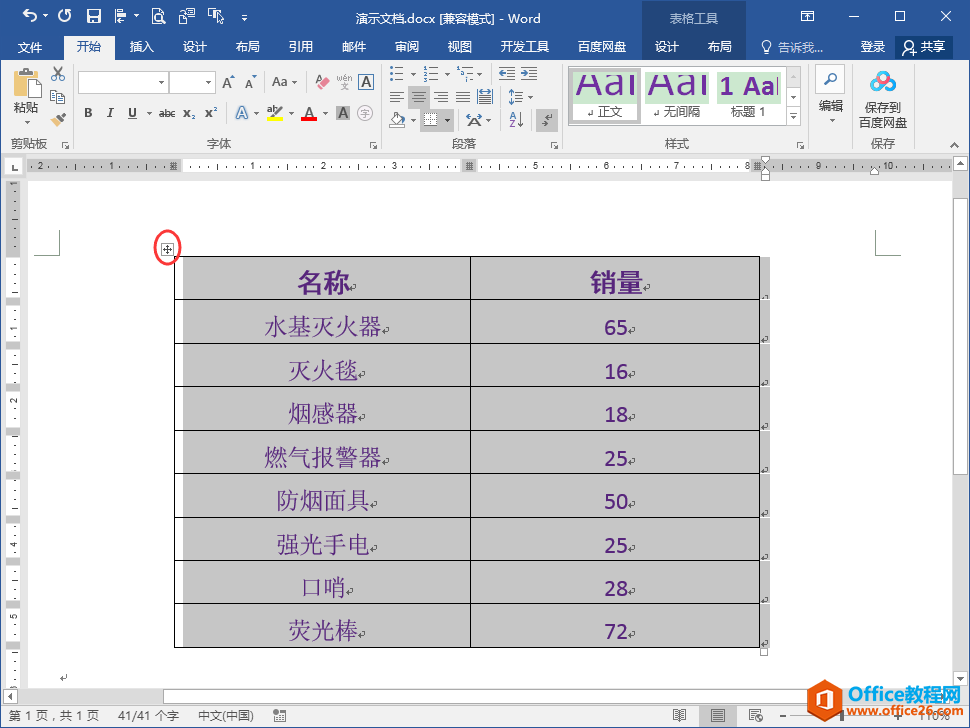This screenshot has width=970, height=728.
Task: Decrease the paragraph indent
Action: pos(507,74)
